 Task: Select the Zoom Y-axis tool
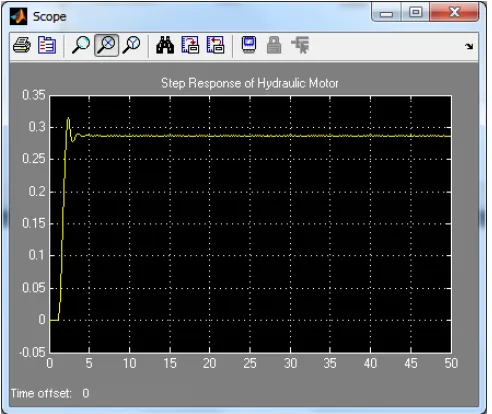(131, 45)
